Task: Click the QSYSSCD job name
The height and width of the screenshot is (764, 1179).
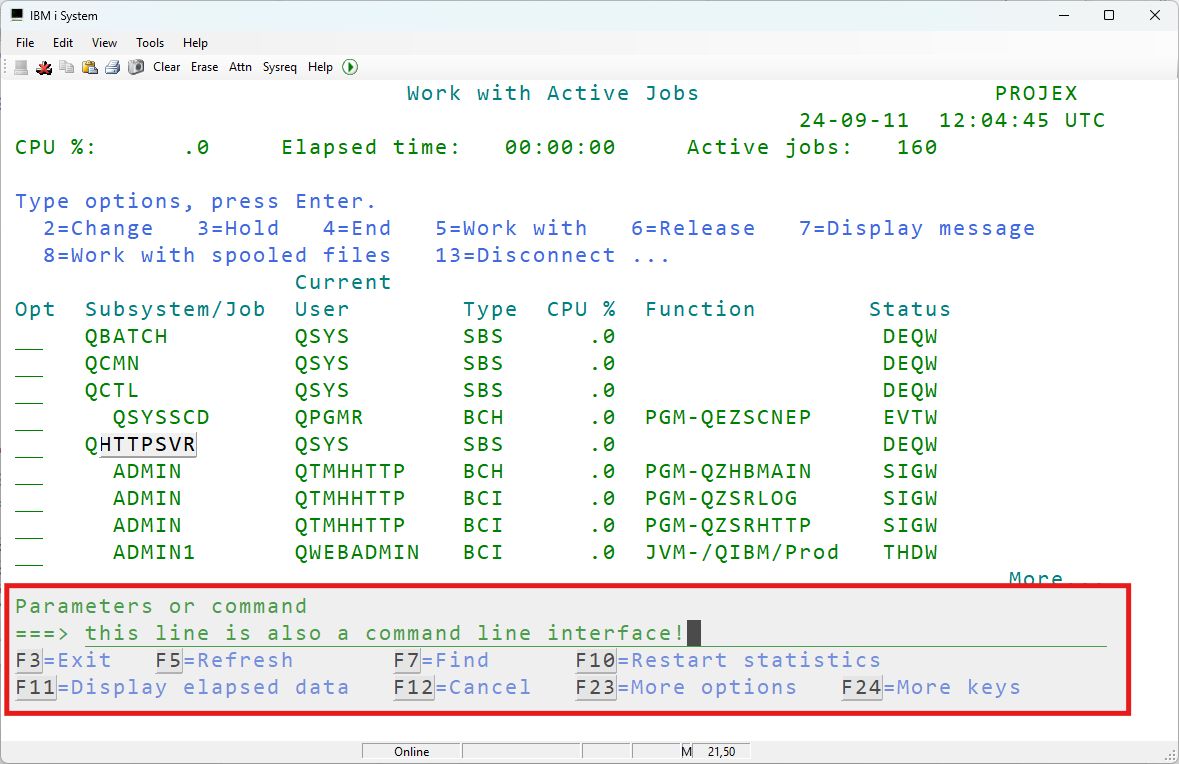Action: 161,417
